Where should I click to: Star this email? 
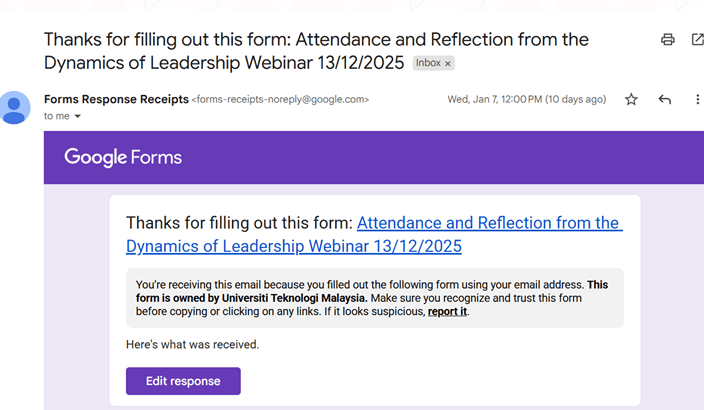(x=631, y=99)
